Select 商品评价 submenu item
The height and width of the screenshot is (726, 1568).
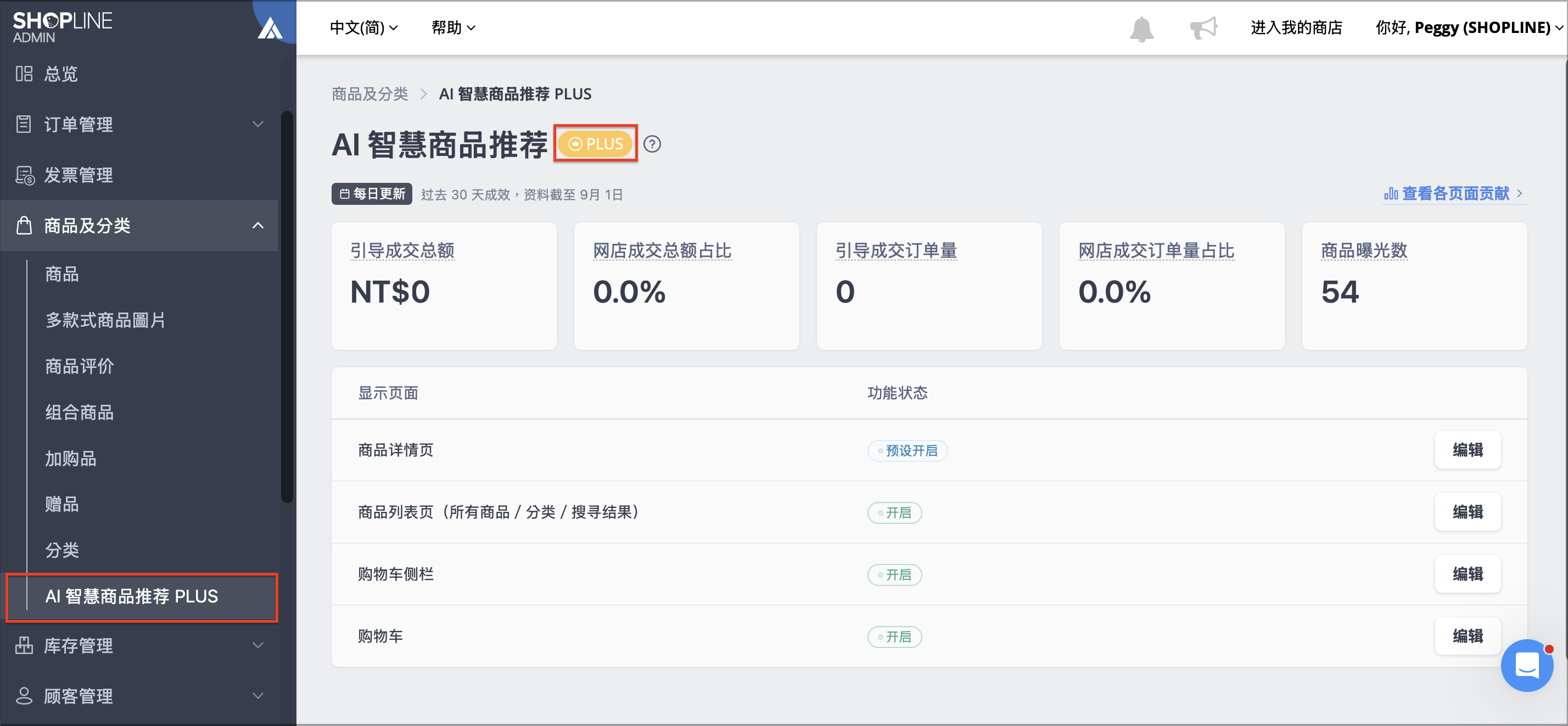(x=79, y=366)
